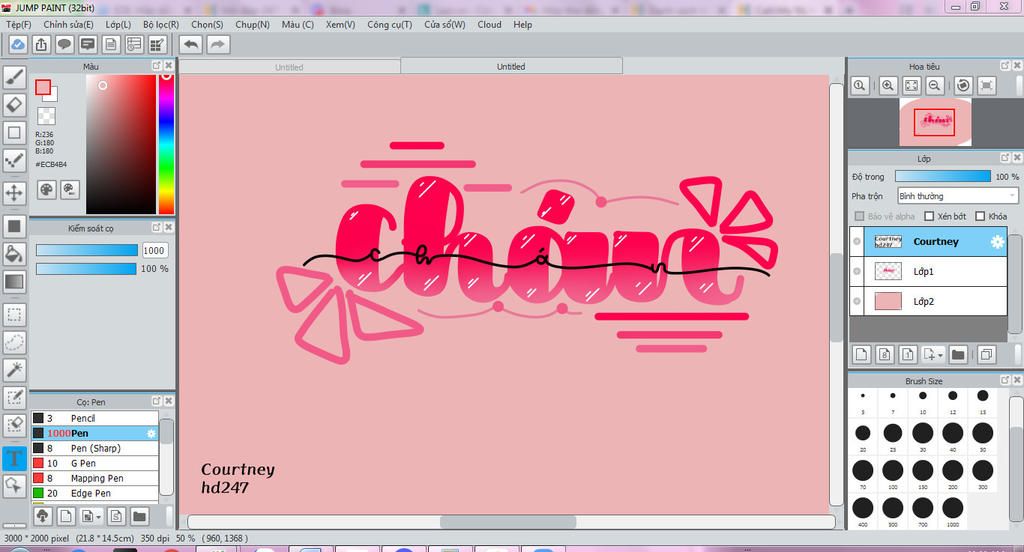Toggle visibility of Lớp2 layer
1024x552 pixels.
857,301
